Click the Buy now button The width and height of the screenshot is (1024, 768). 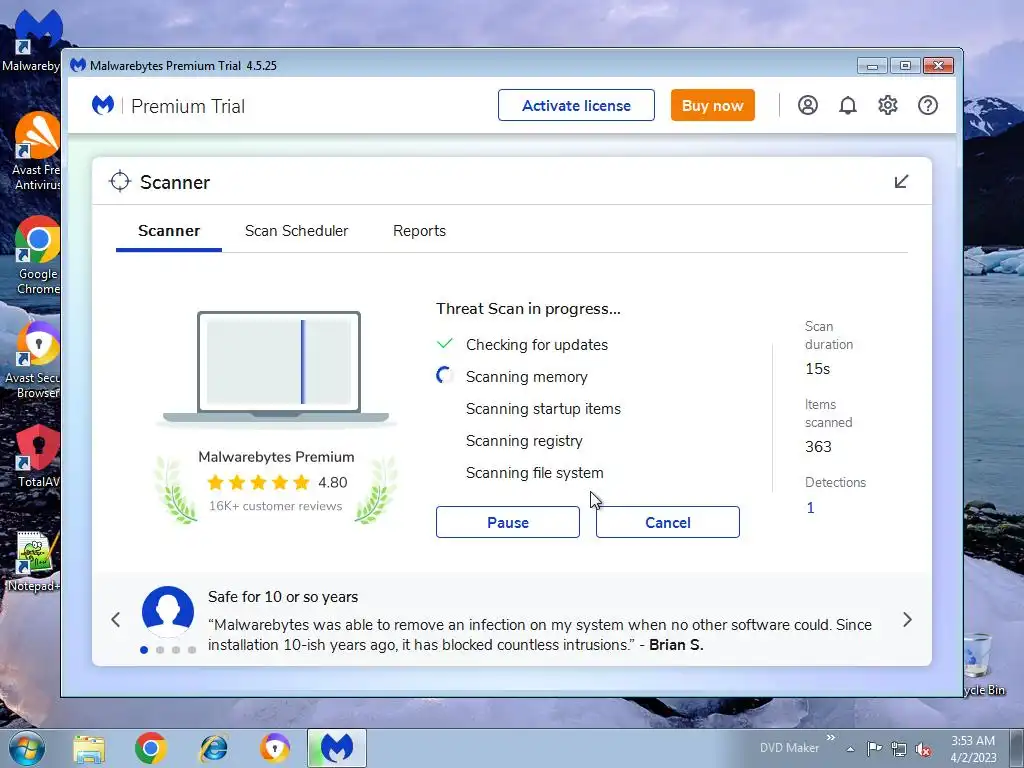(712, 105)
